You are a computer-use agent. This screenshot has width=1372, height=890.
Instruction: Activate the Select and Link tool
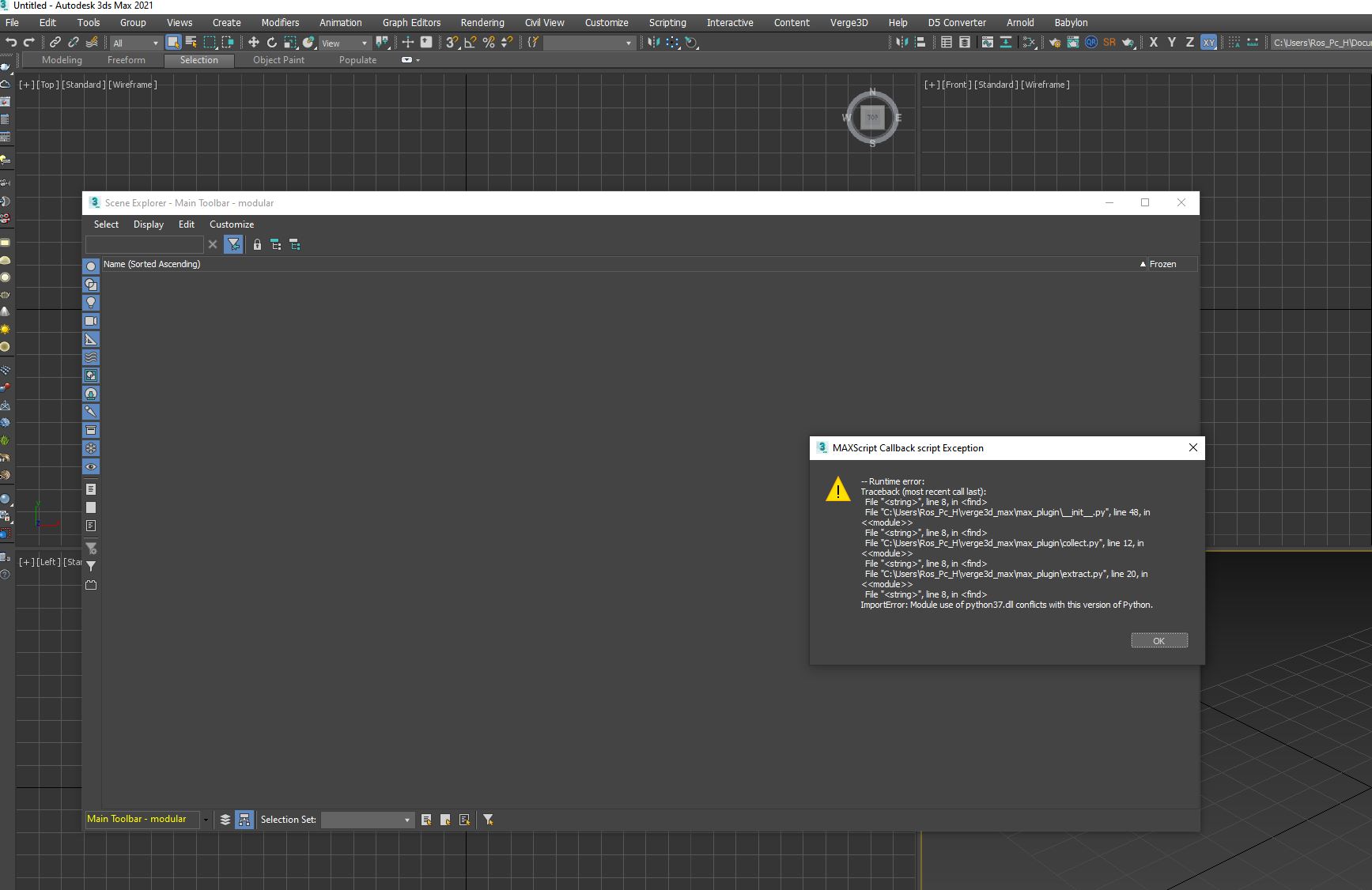(x=55, y=42)
